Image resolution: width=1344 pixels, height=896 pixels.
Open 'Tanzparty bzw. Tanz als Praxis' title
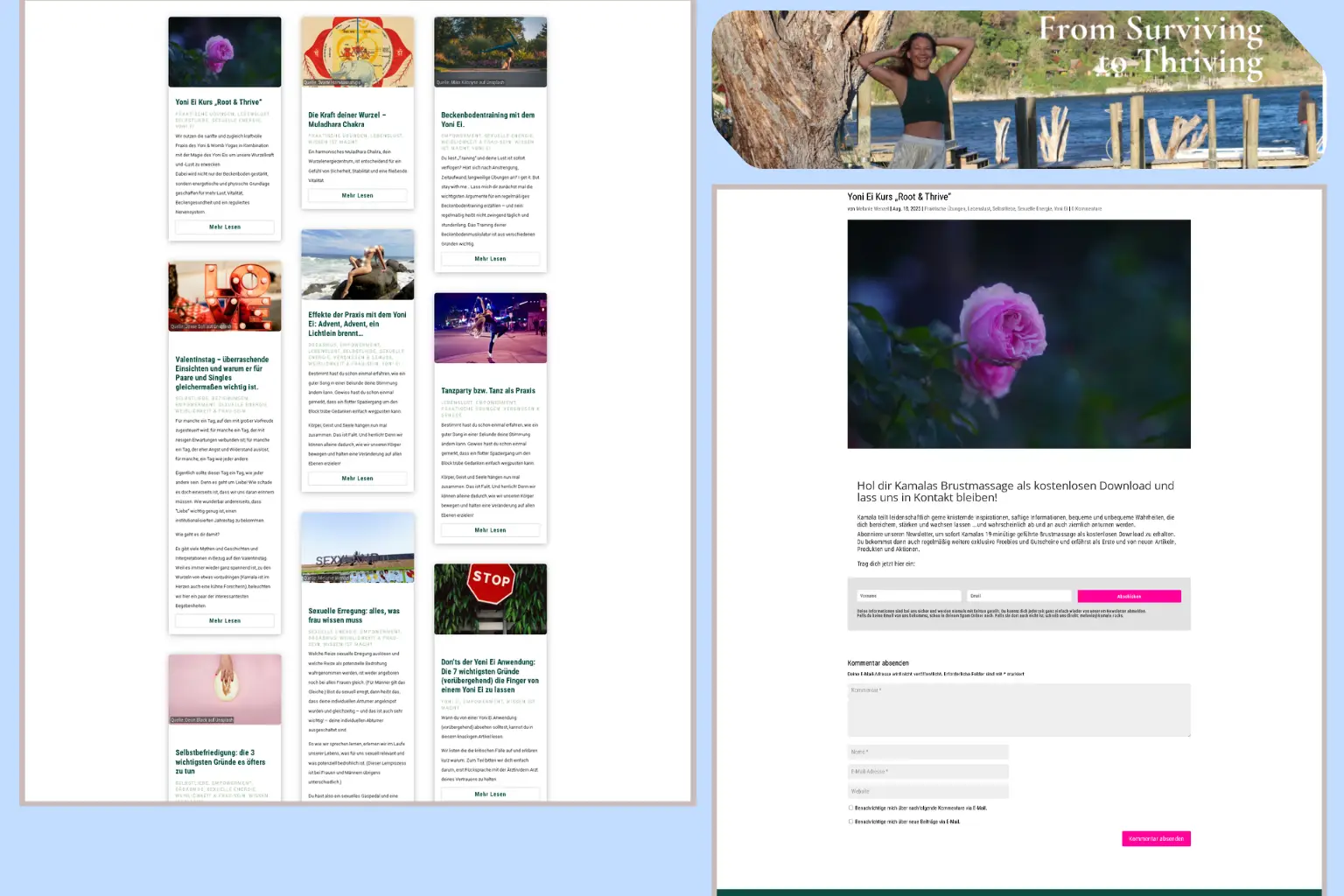point(488,391)
